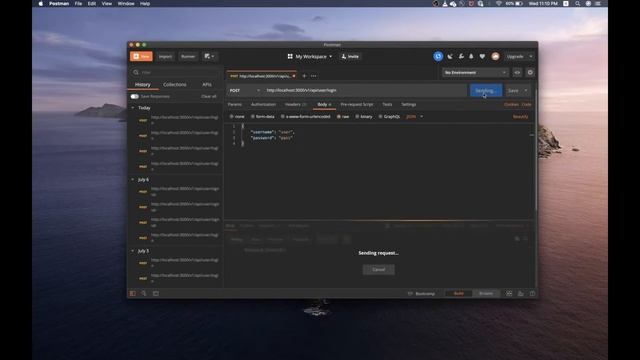
Task: Open the Import dialog
Action: (165, 56)
